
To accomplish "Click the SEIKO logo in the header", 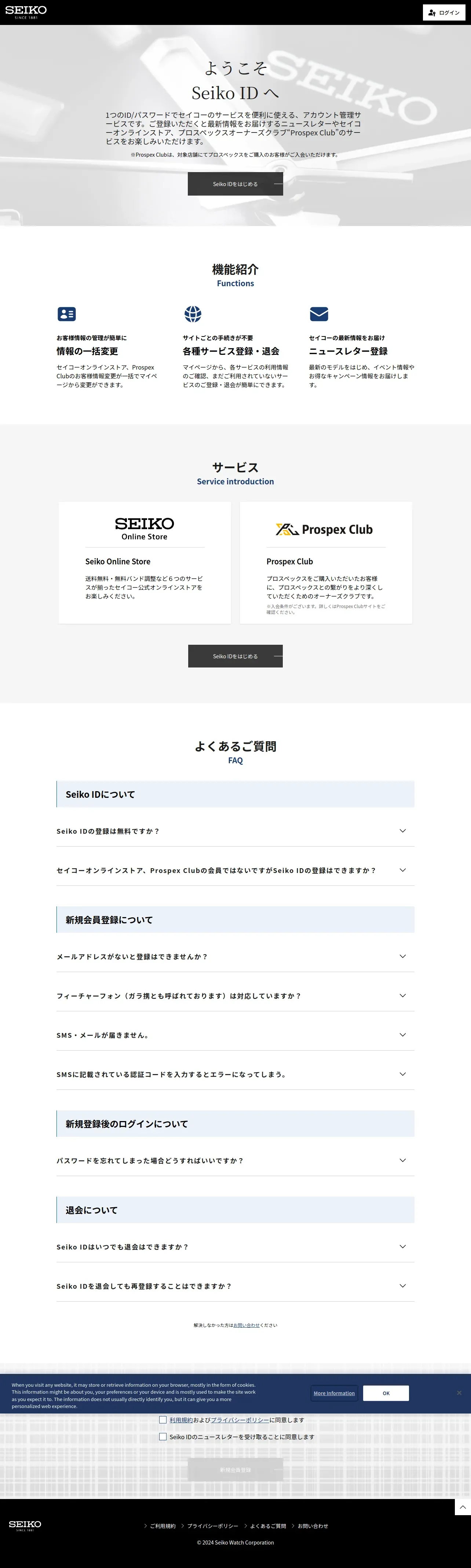I will (26, 12).
